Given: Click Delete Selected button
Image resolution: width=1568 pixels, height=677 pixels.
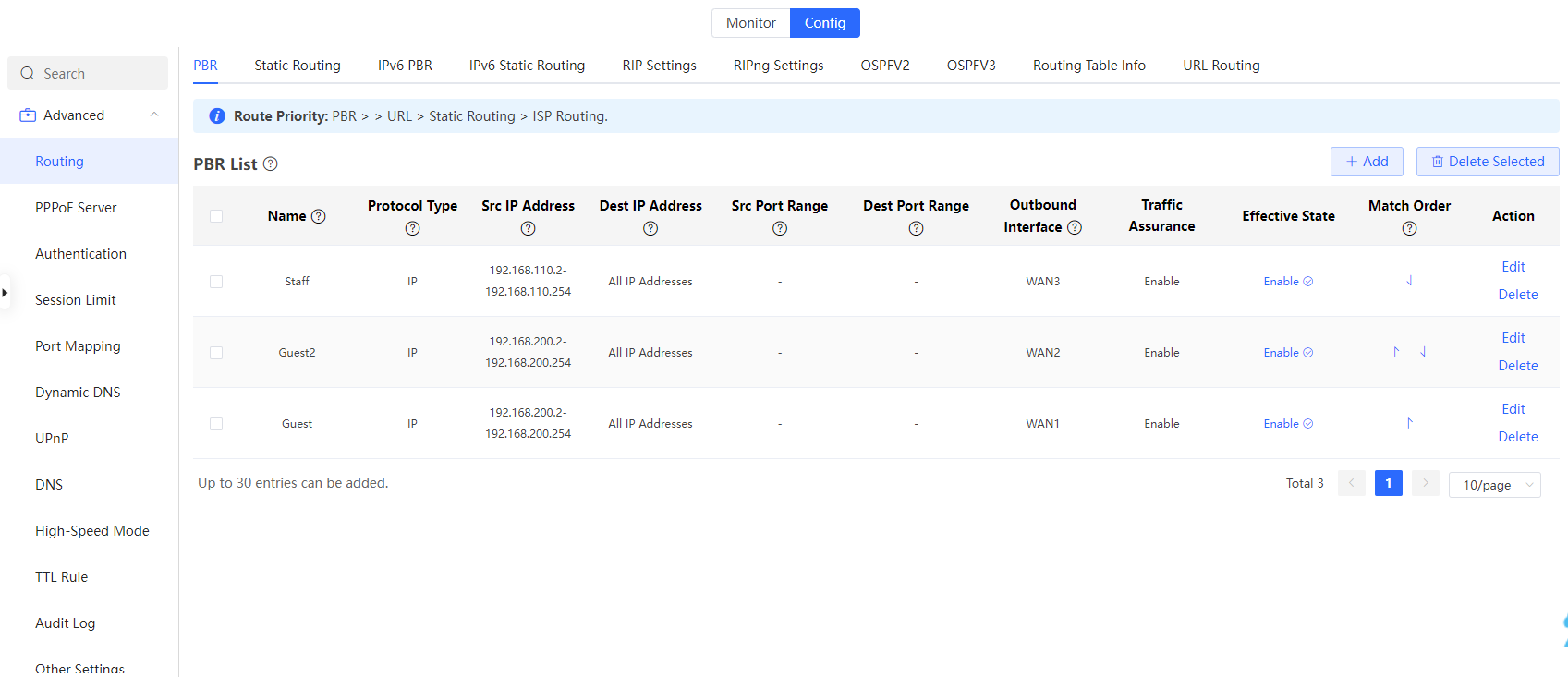Looking at the screenshot, I should coord(1487,162).
